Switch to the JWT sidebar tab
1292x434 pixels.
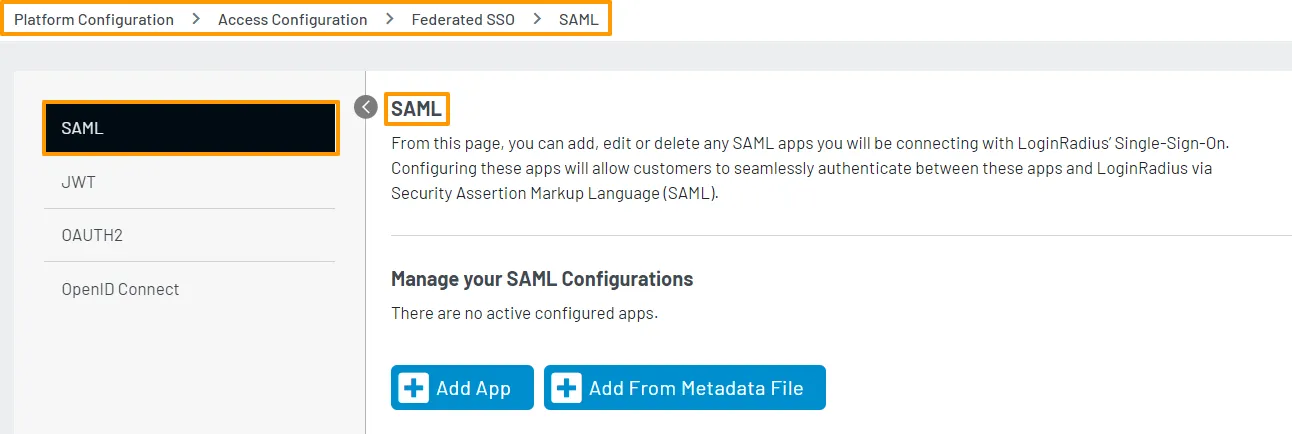click(190, 182)
